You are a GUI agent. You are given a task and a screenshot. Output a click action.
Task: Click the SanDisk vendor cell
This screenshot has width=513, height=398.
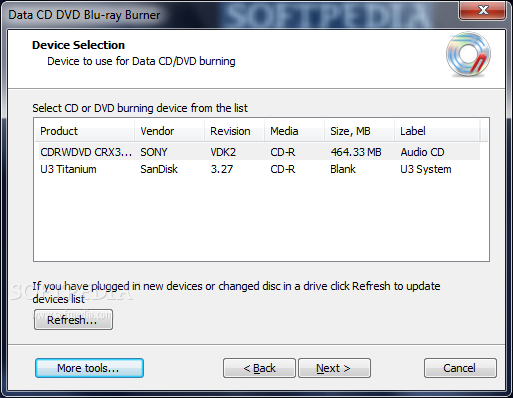point(159,169)
